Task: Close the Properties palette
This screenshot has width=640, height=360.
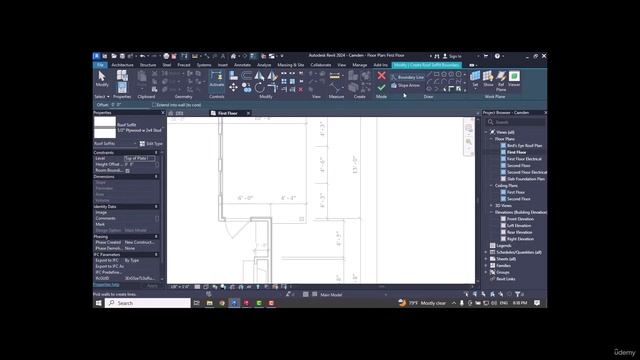Action: (163, 113)
